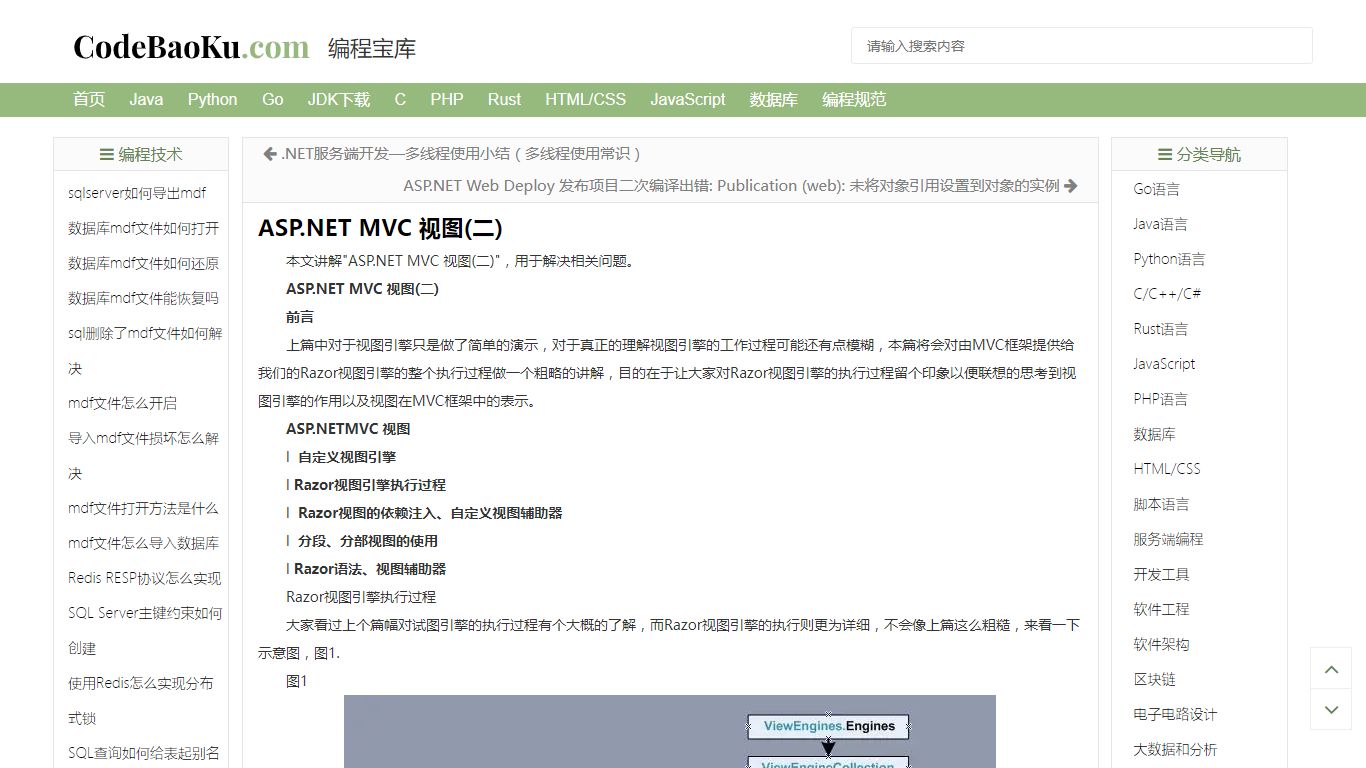Open the 首页 menu item
This screenshot has height=768, width=1366.
tap(89, 99)
